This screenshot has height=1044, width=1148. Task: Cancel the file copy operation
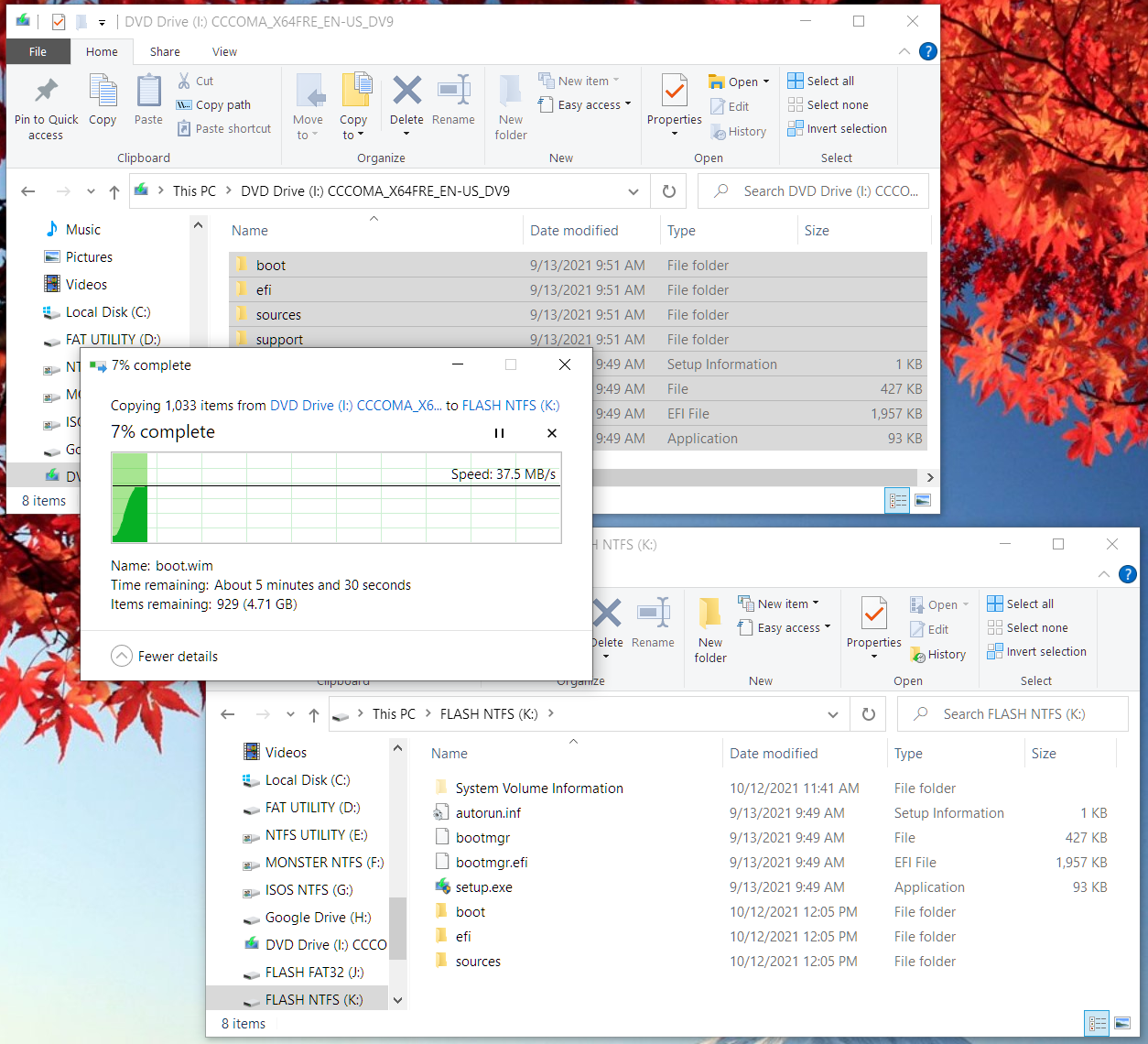[x=552, y=433]
